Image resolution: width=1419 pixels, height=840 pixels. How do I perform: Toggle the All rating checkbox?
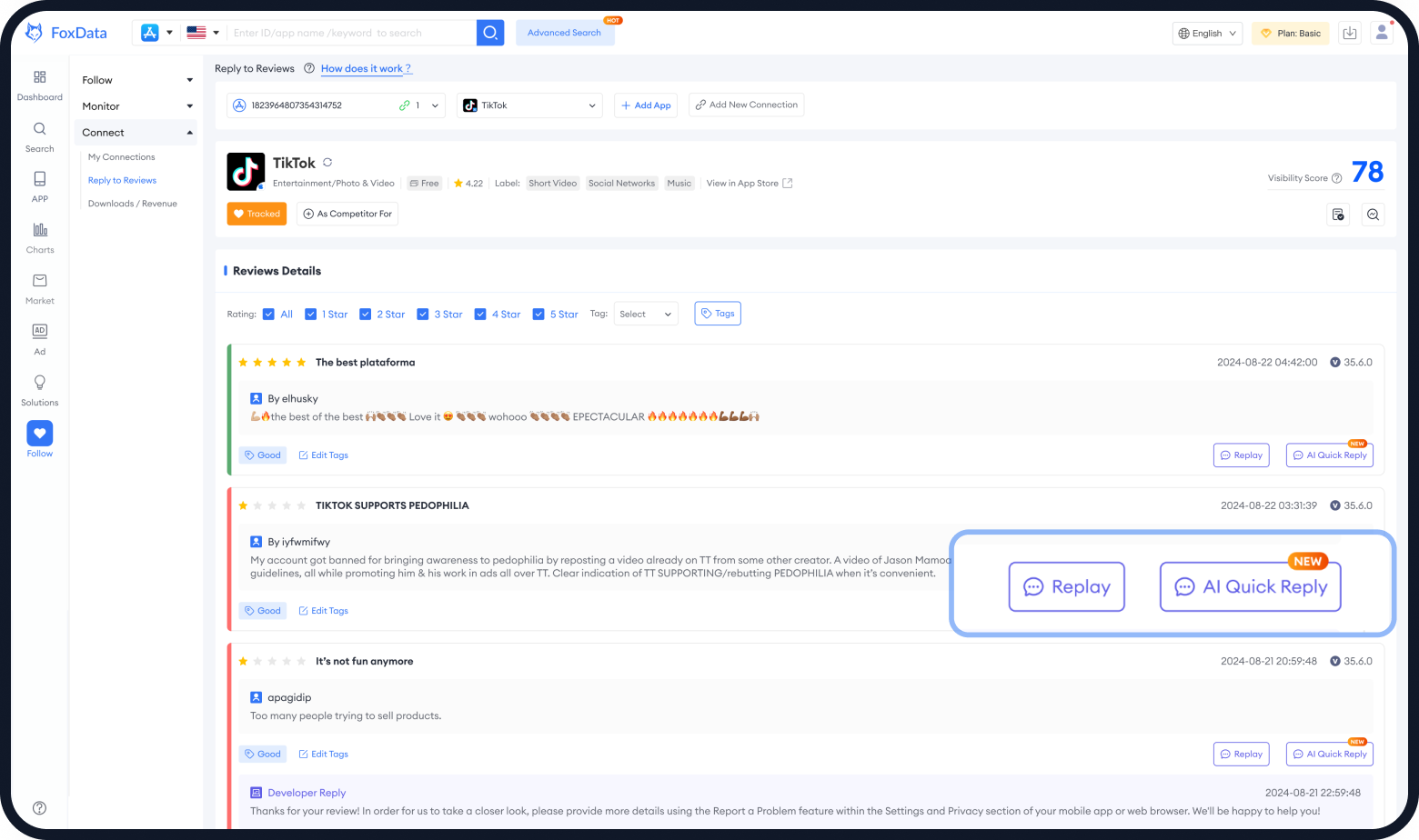click(x=268, y=315)
